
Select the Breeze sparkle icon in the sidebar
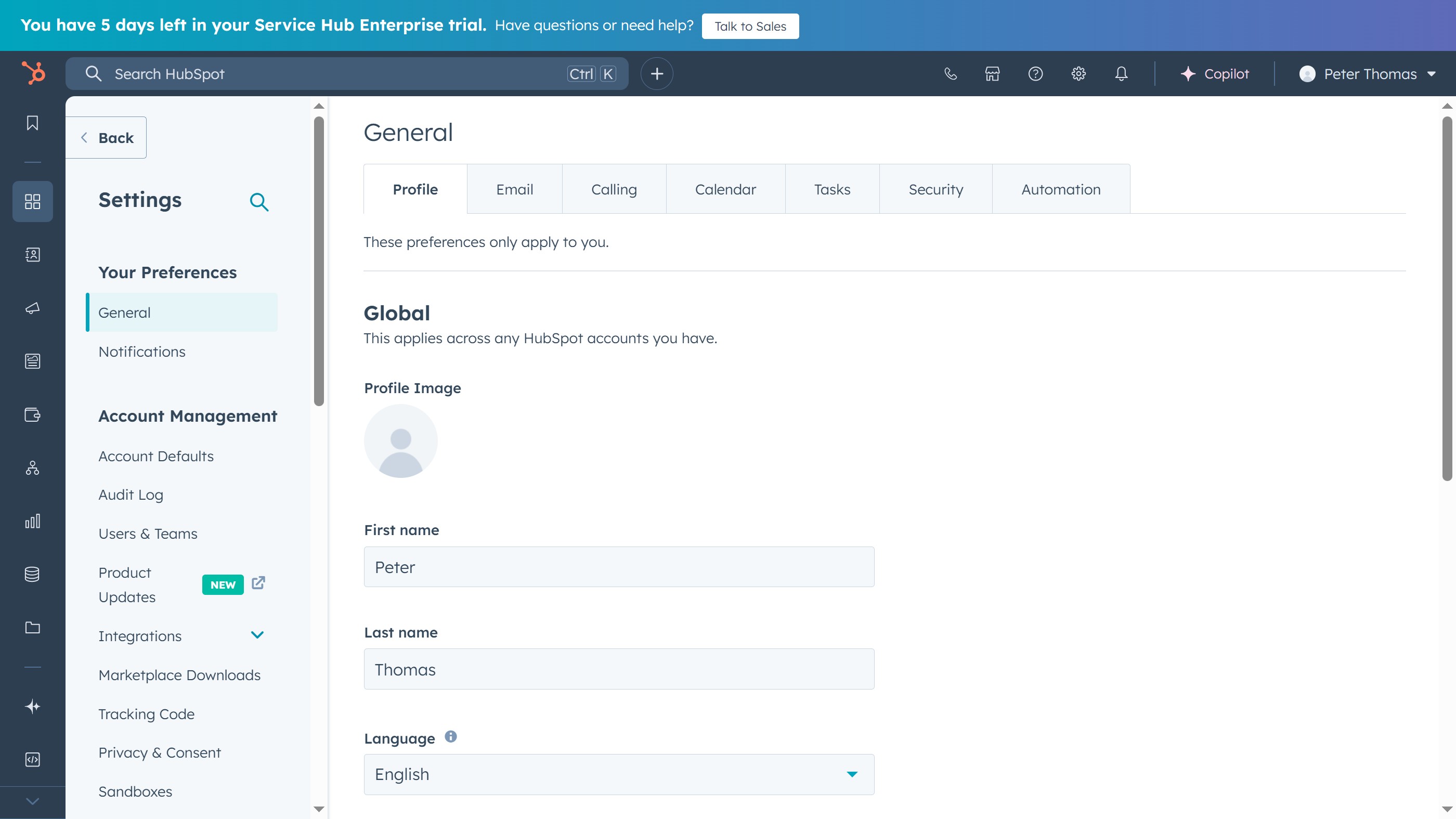coord(32,706)
